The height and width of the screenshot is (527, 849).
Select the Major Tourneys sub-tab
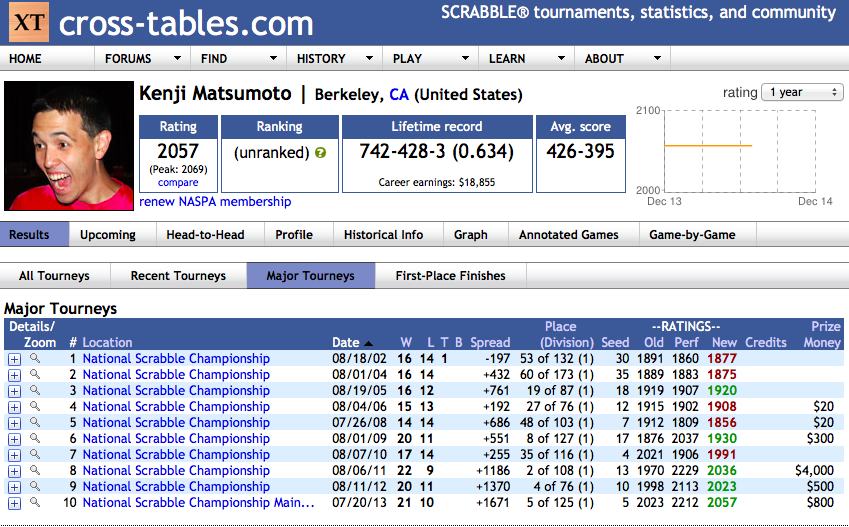[x=310, y=276]
